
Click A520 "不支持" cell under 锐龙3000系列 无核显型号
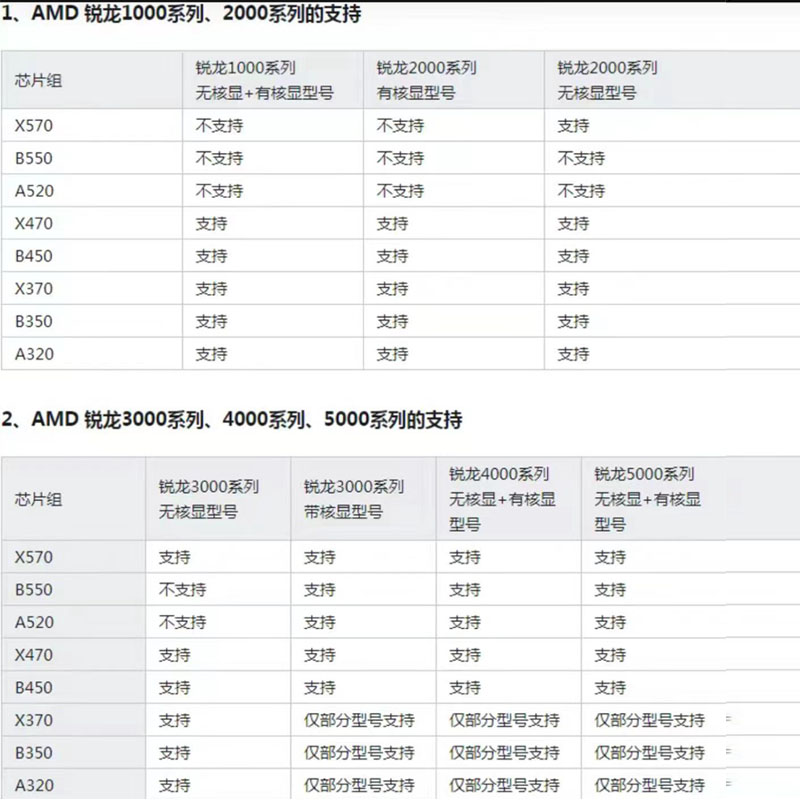[183, 622]
